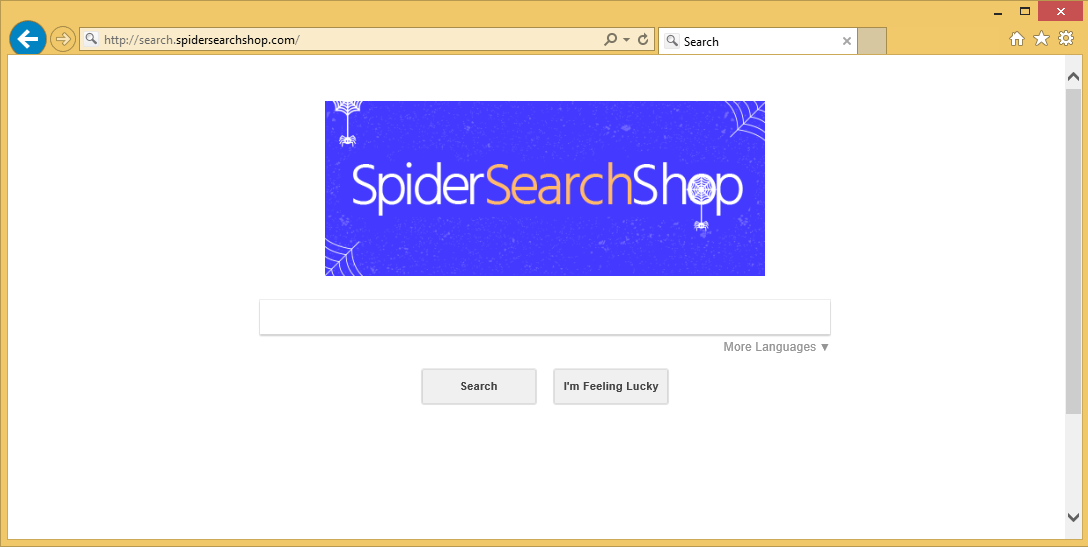This screenshot has height=547, width=1088.
Task: Open Favorites star icon
Action: (x=1042, y=39)
